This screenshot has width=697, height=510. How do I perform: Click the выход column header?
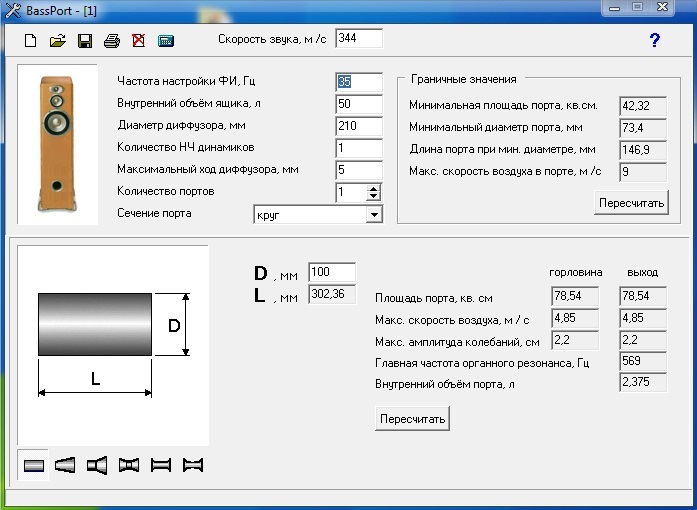tap(642, 272)
